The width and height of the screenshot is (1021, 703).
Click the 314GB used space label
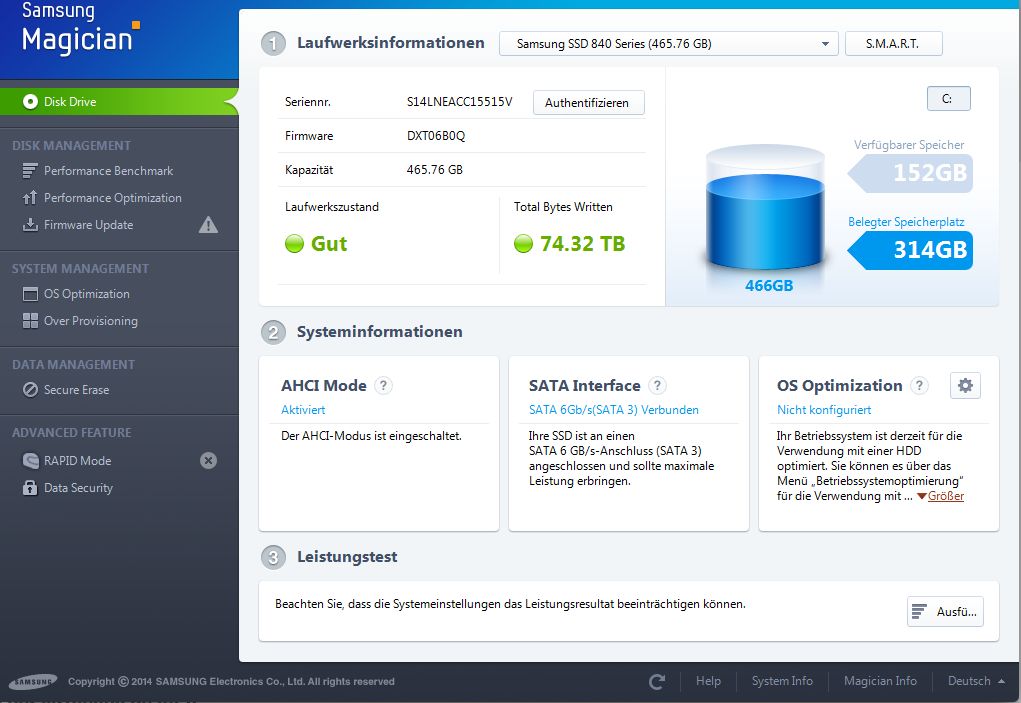(x=910, y=250)
